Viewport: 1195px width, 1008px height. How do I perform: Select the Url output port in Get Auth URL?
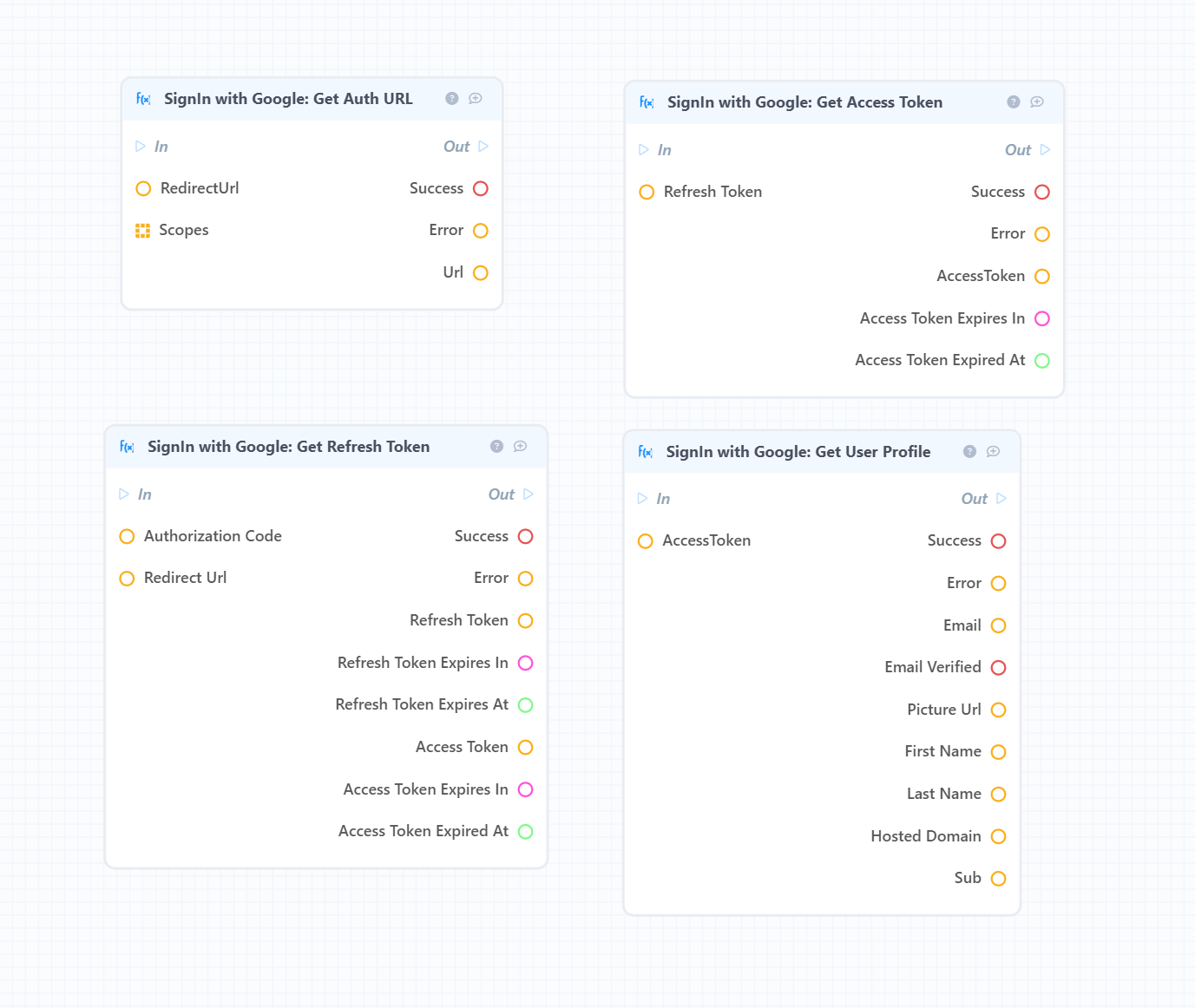481,273
